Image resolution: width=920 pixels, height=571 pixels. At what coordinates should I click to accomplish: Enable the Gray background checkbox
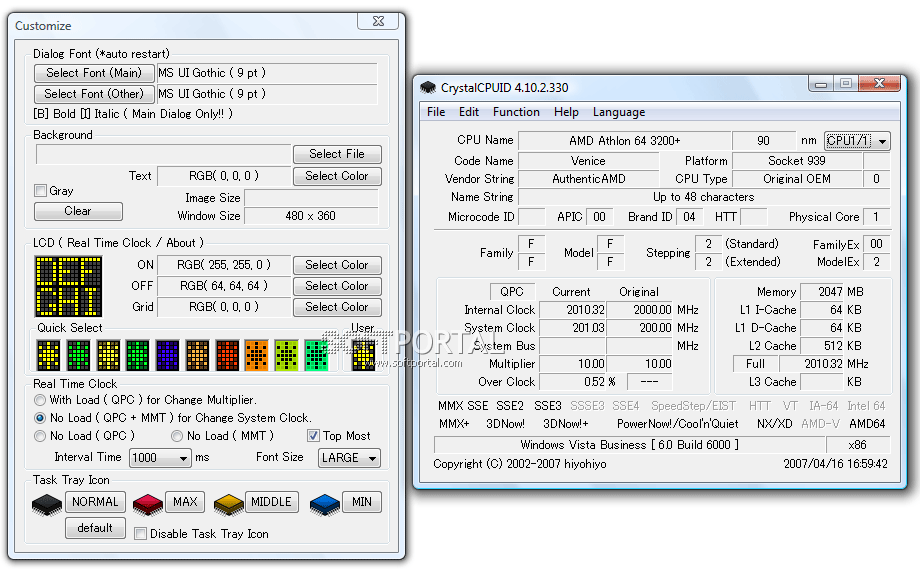[x=41, y=191]
